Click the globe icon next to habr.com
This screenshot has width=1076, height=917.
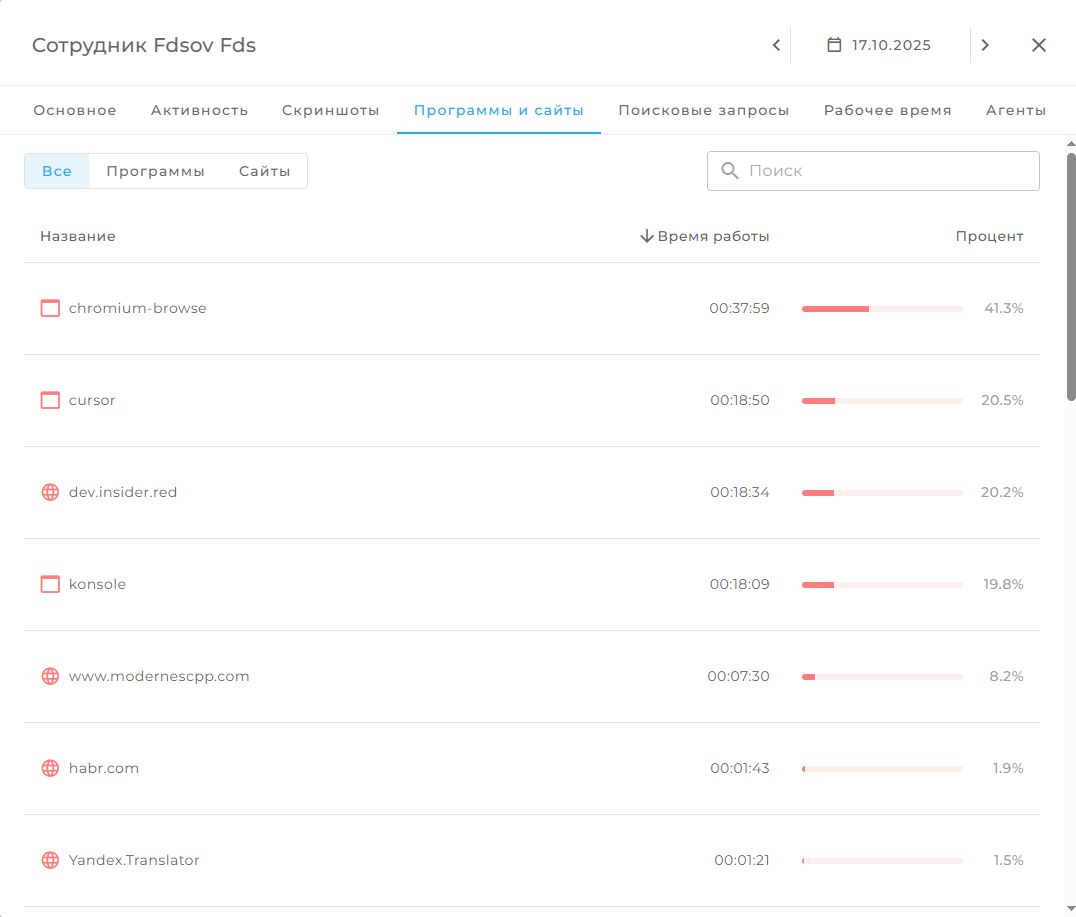pyautogui.click(x=50, y=768)
